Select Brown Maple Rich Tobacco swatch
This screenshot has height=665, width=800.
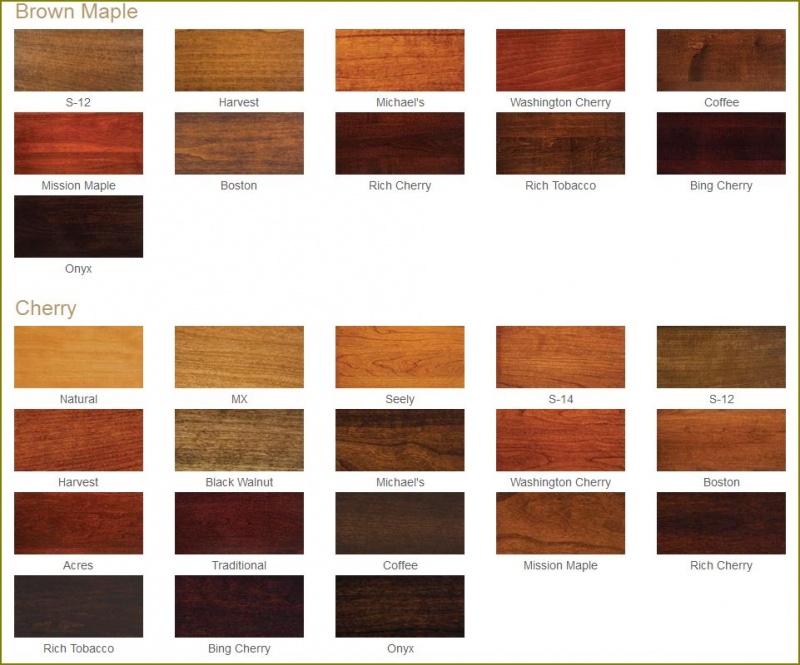[x=560, y=143]
